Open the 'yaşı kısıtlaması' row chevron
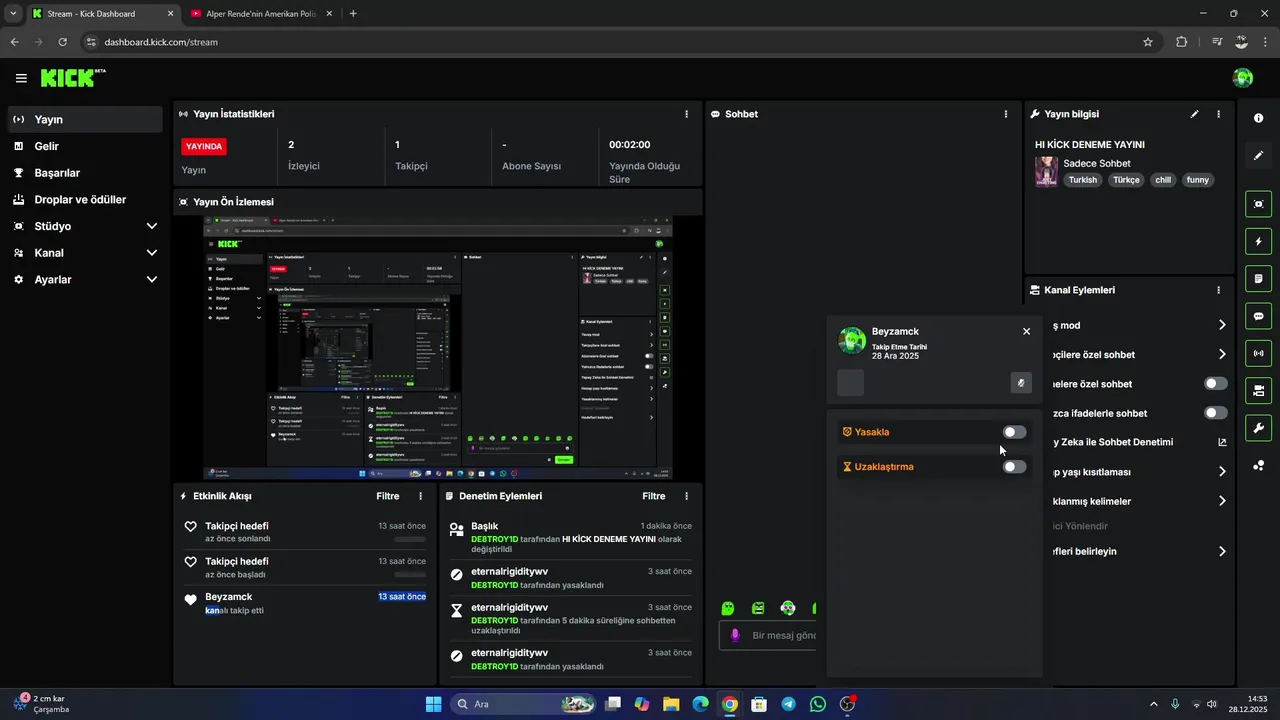 click(1222, 472)
